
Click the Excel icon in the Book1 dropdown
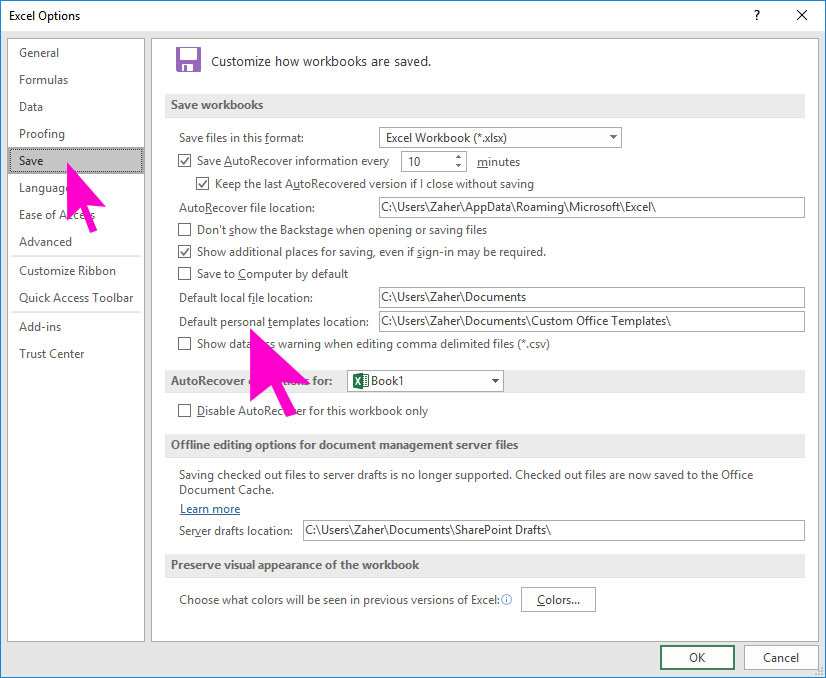pos(361,381)
